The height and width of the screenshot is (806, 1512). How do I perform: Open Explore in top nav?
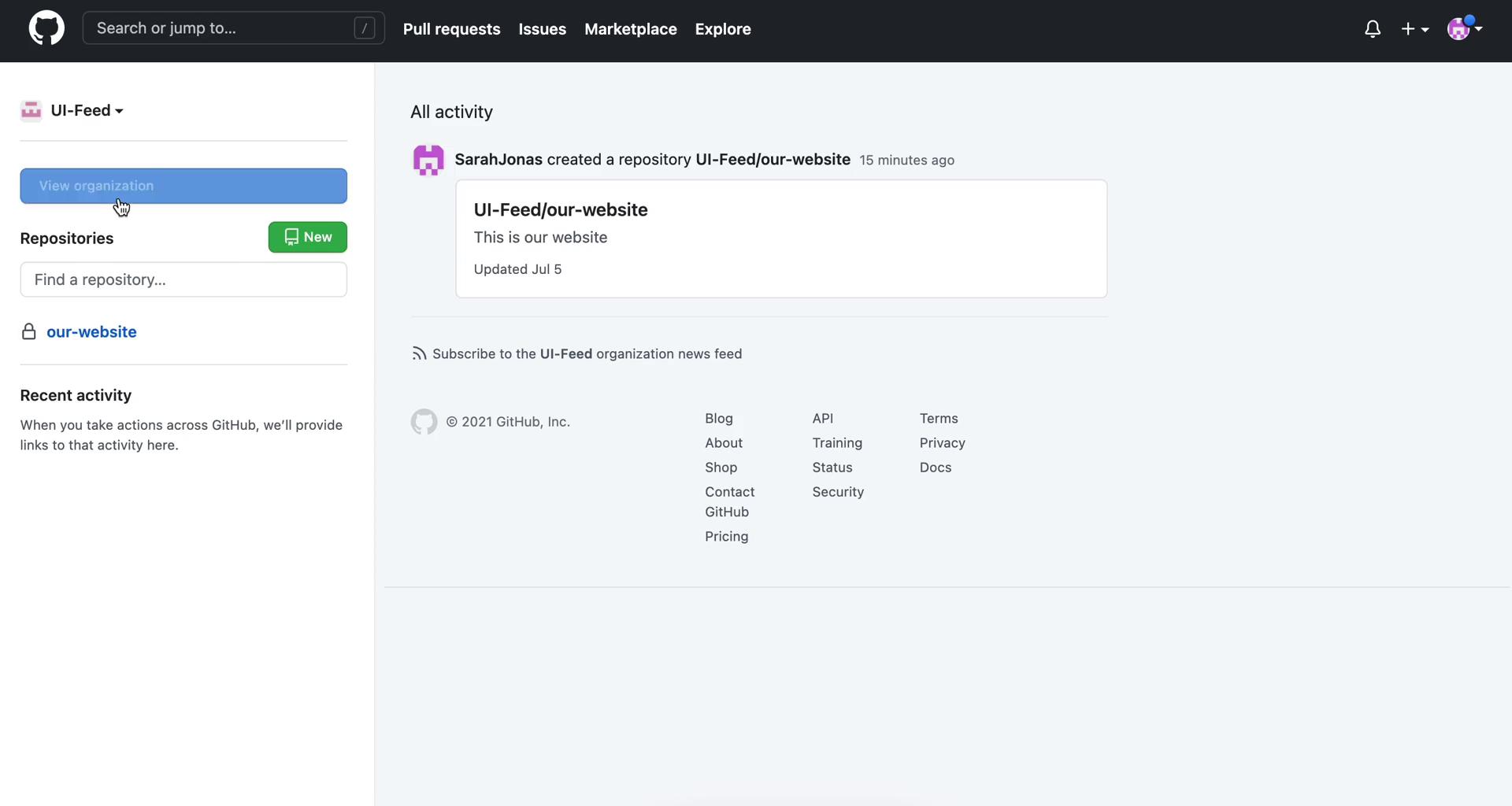pos(723,29)
